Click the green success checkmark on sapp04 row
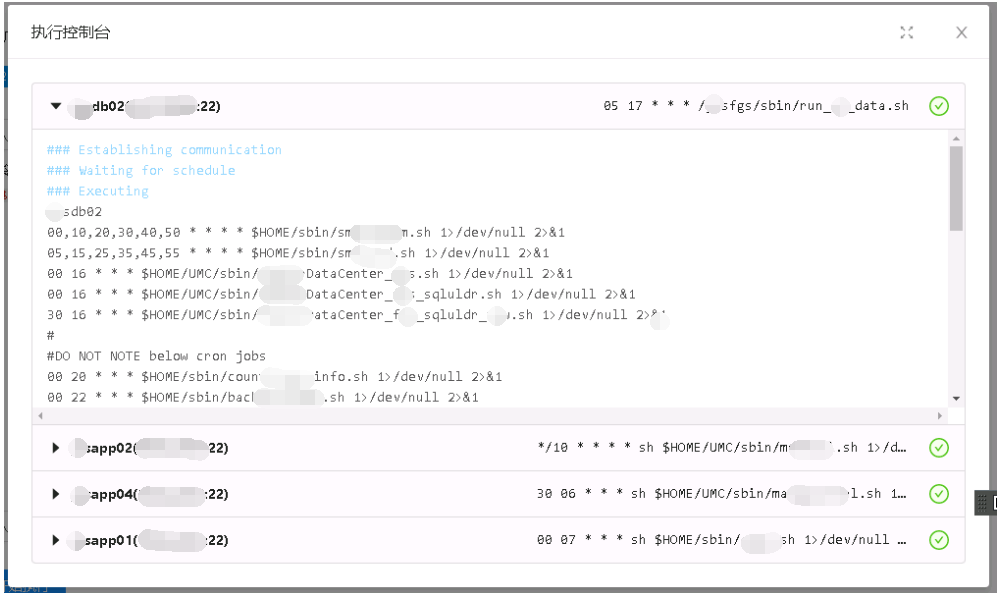The width and height of the screenshot is (999, 593). (x=938, y=494)
